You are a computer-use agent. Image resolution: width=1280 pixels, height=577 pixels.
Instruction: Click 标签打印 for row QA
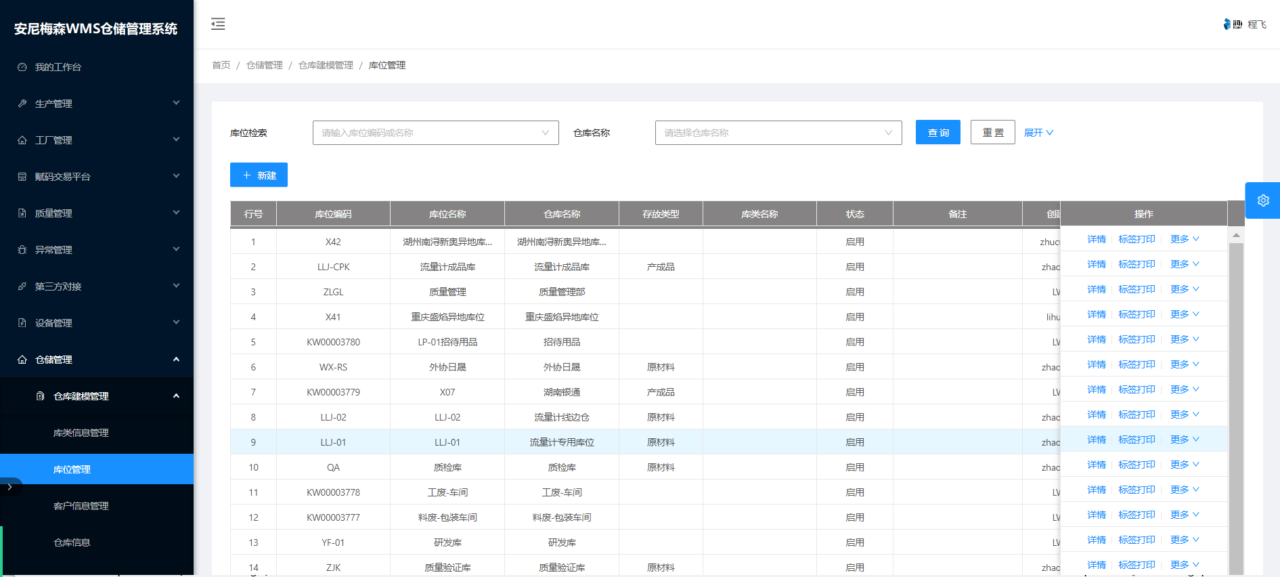click(x=1137, y=465)
